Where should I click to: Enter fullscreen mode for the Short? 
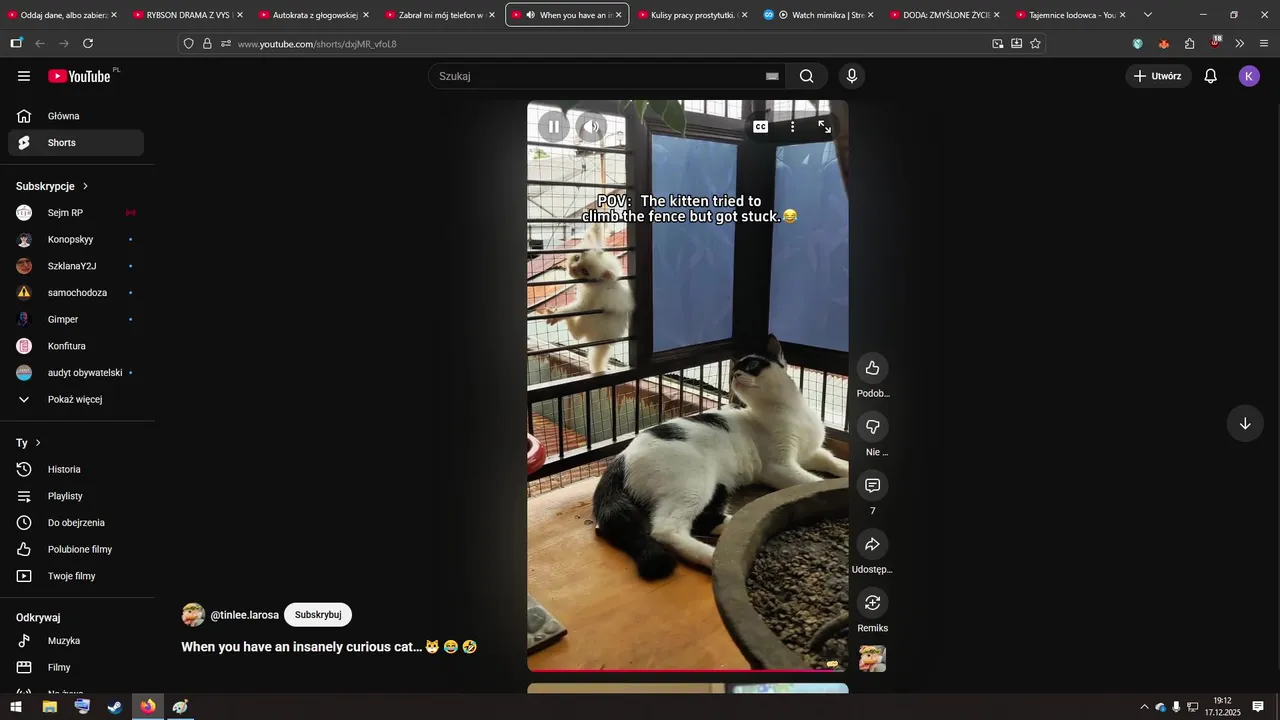coord(824,127)
